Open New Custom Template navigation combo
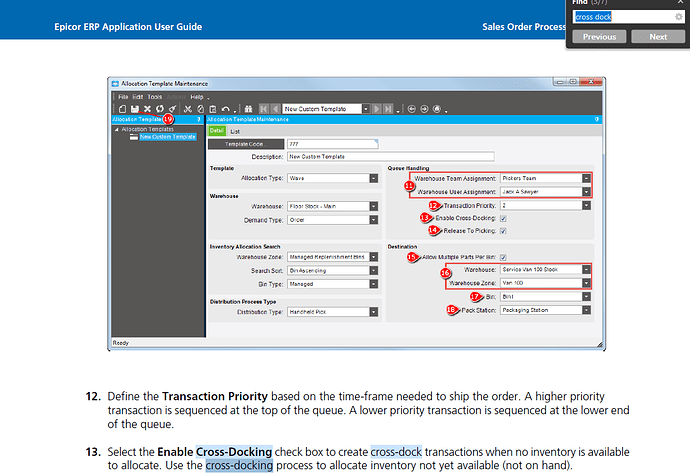The image size is (690, 476). coord(366,109)
